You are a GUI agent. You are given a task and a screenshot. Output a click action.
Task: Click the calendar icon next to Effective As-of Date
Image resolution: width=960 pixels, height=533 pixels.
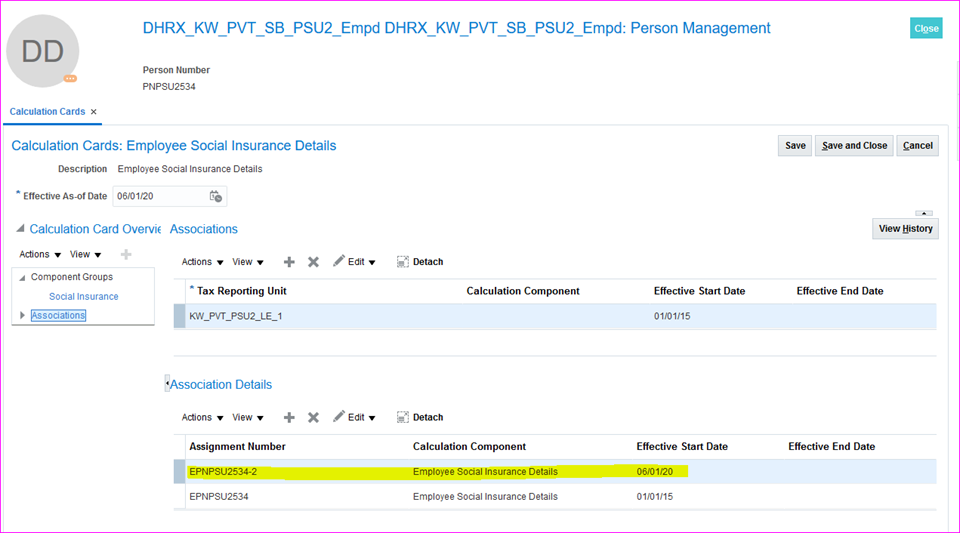215,196
